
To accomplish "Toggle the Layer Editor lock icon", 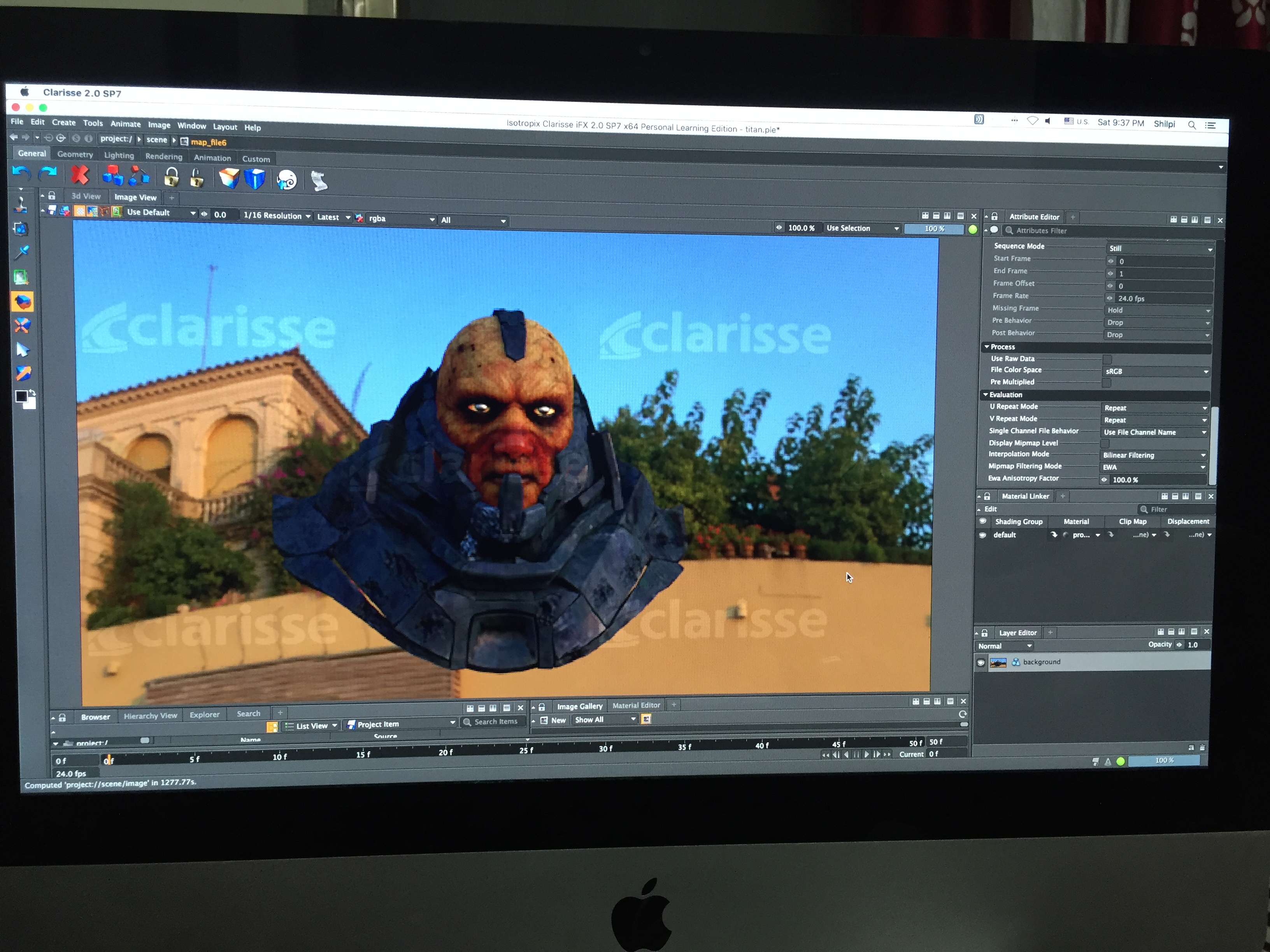I will click(985, 633).
